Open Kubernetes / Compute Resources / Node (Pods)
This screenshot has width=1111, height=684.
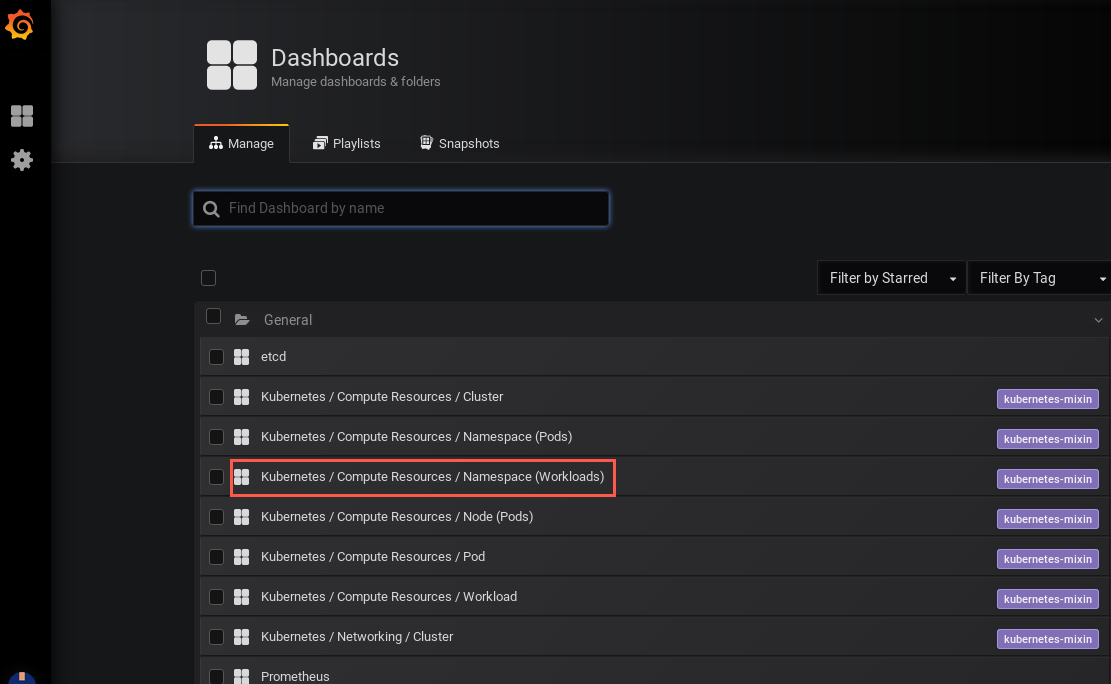point(397,517)
